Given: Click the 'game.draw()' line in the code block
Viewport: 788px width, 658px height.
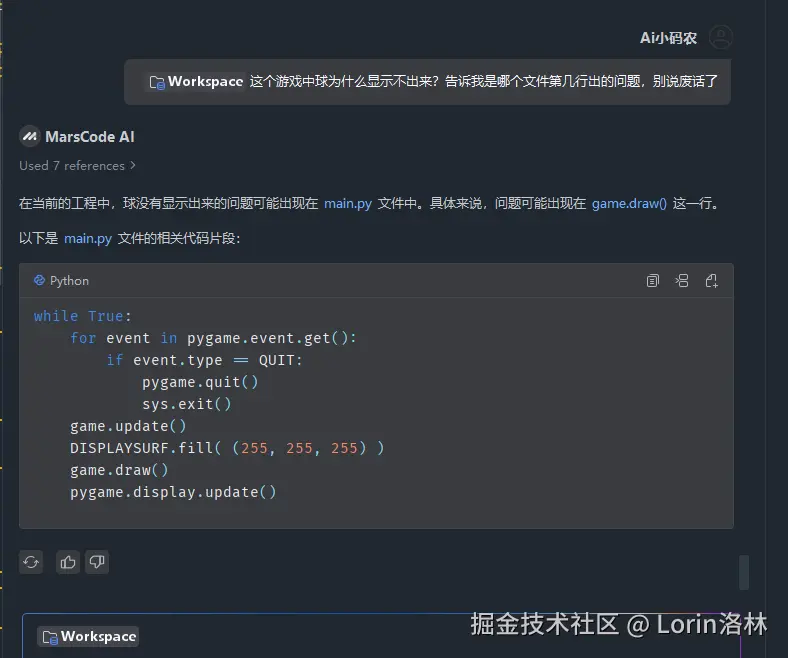Looking at the screenshot, I should (119, 470).
